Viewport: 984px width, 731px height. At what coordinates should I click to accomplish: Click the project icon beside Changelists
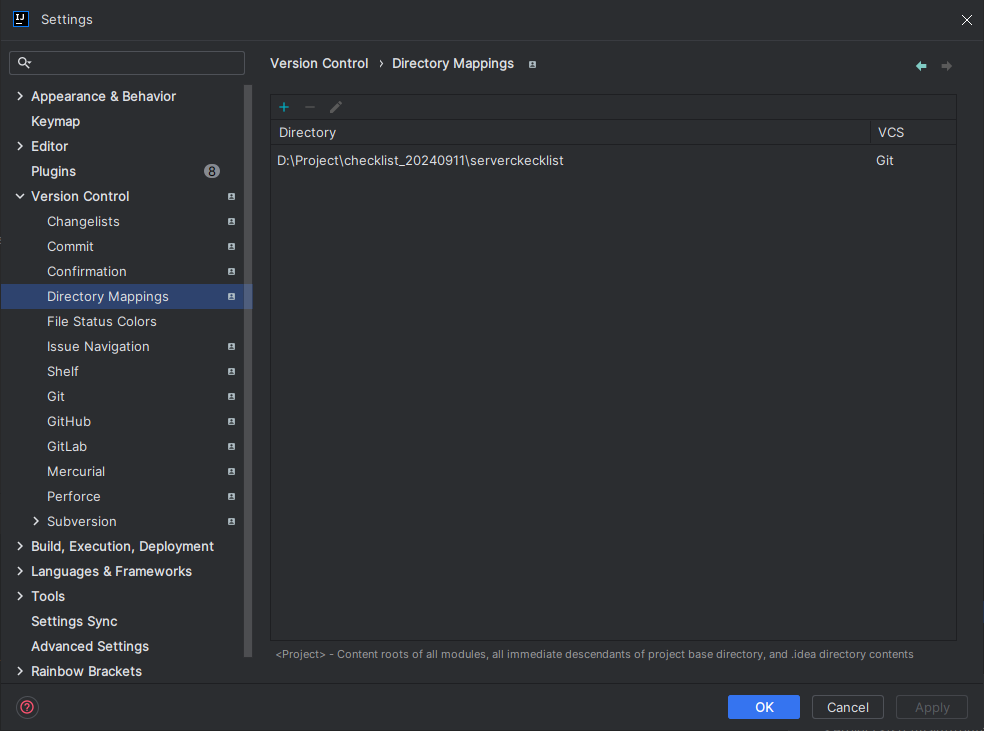[232, 221]
